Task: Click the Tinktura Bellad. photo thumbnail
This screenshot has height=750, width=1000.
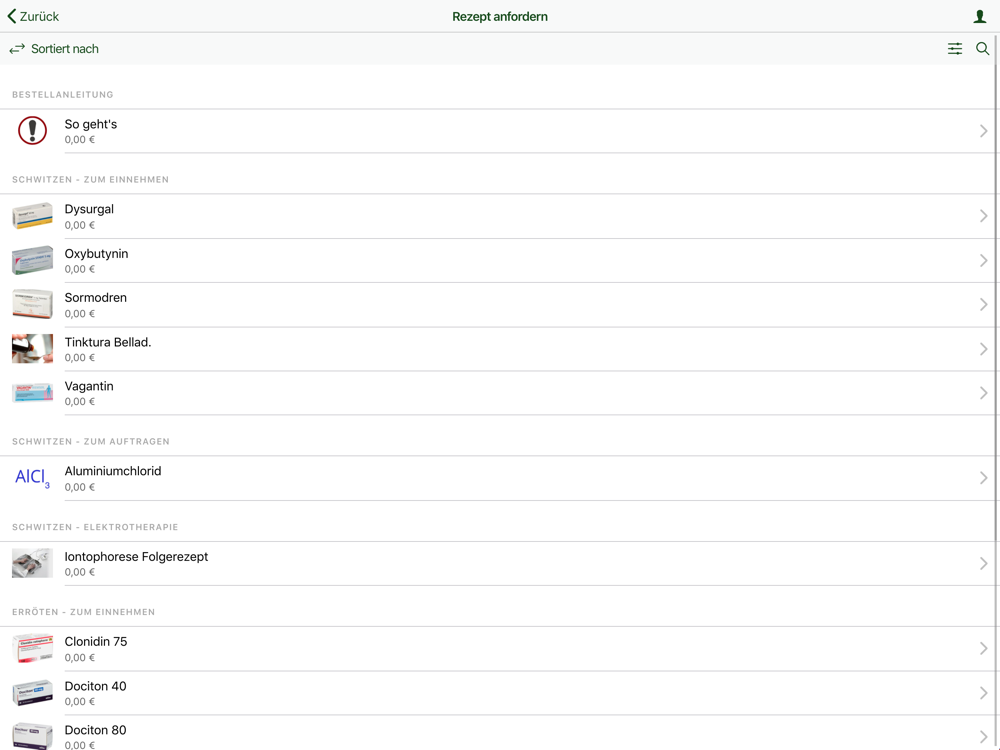Action: tap(33, 349)
